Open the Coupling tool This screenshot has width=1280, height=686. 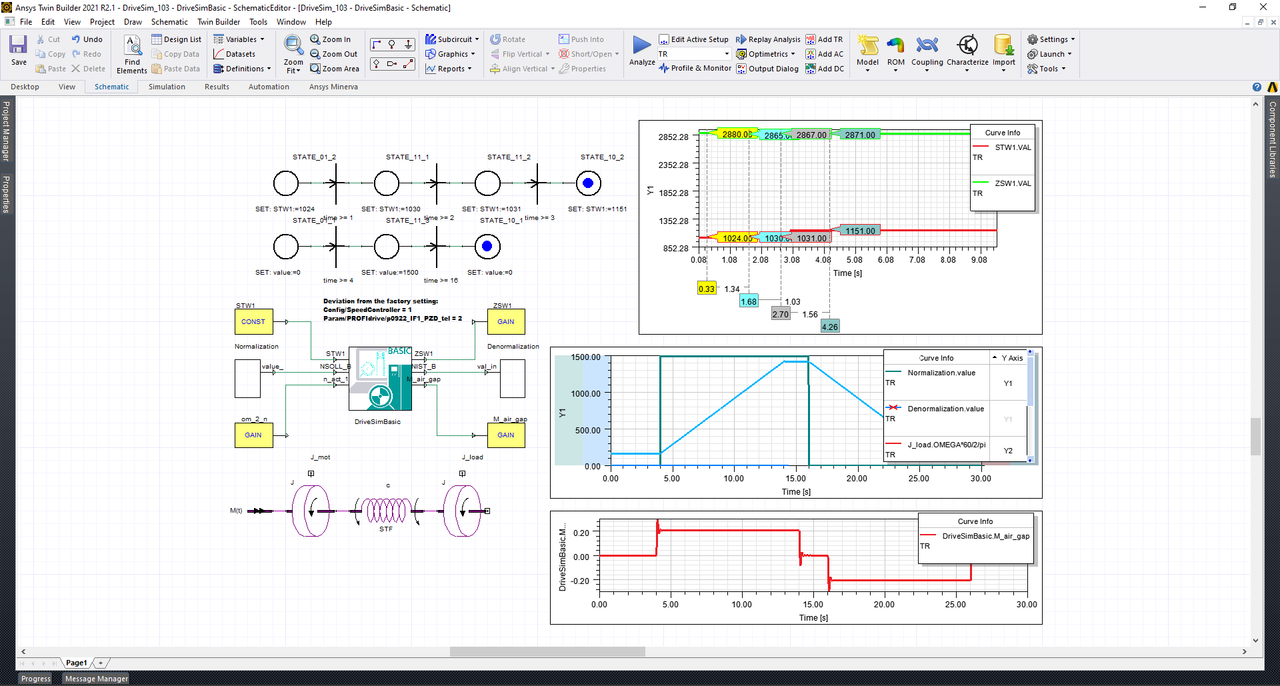(x=927, y=52)
